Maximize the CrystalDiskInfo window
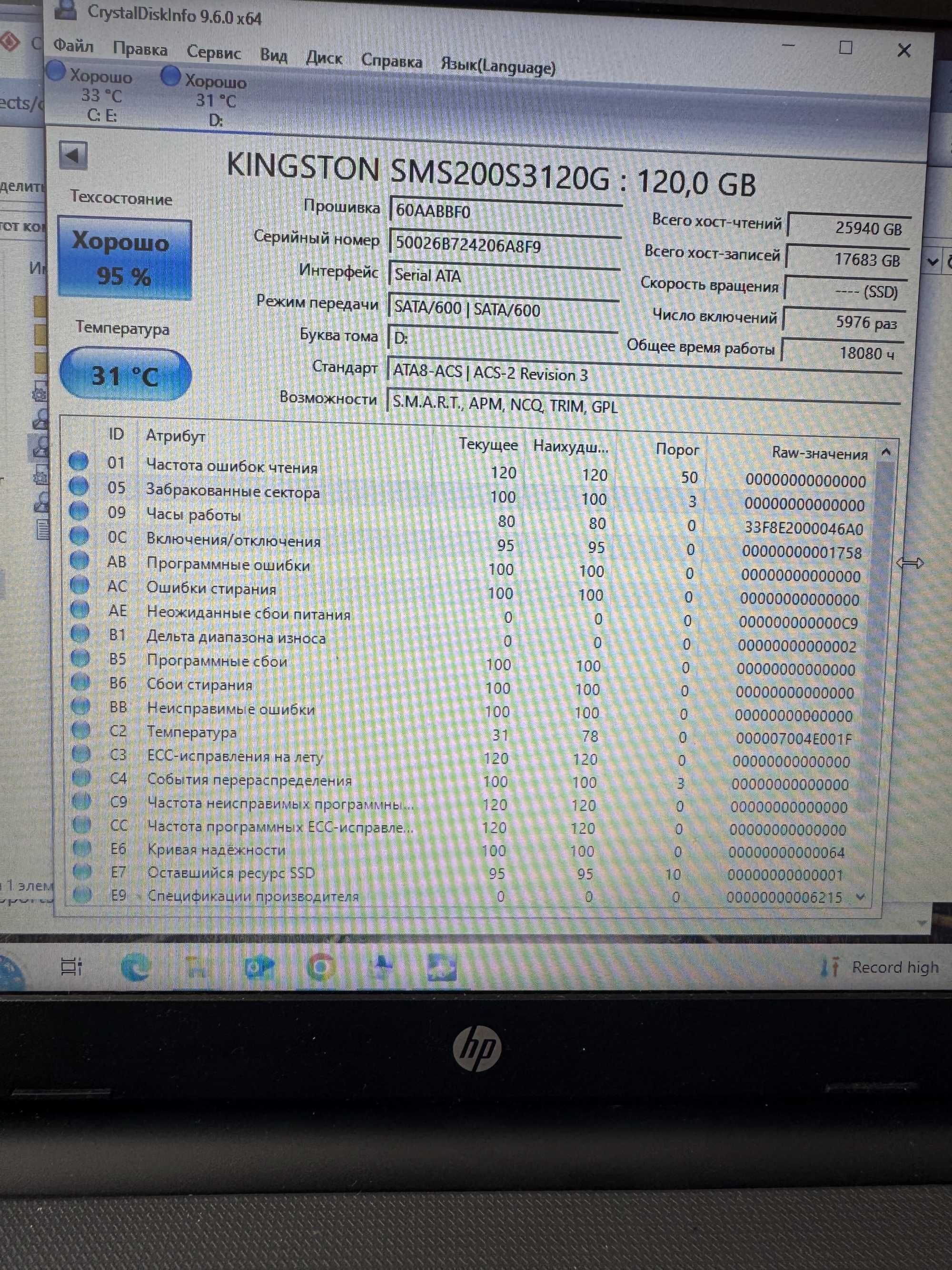Image resolution: width=952 pixels, height=1270 pixels. click(845, 47)
